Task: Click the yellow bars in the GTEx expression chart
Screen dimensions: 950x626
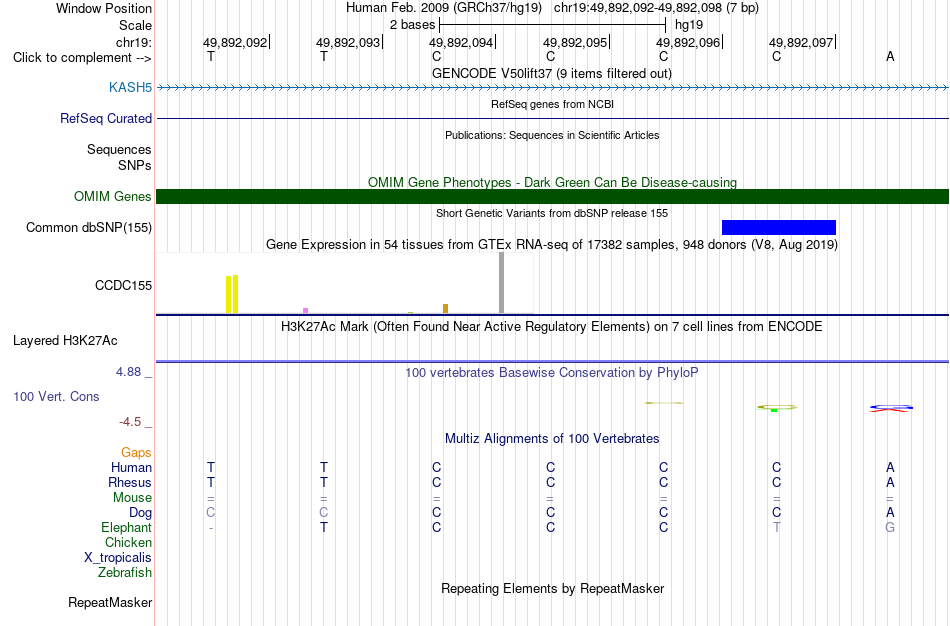Action: [x=232, y=294]
